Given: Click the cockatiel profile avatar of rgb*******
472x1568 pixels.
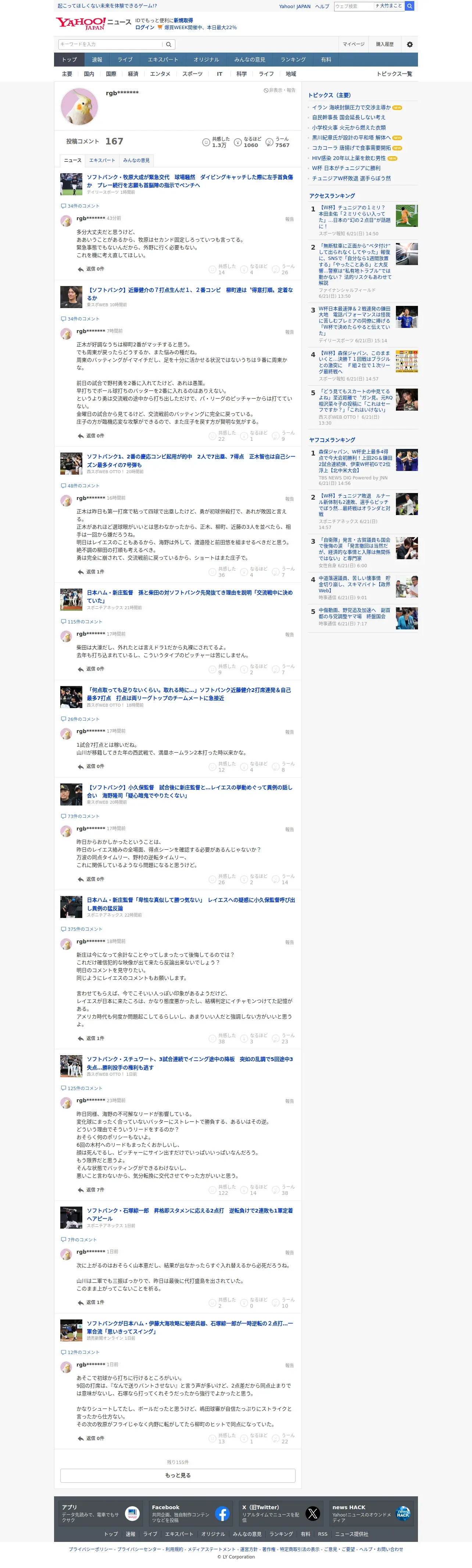Looking at the screenshot, I should click(x=79, y=106).
